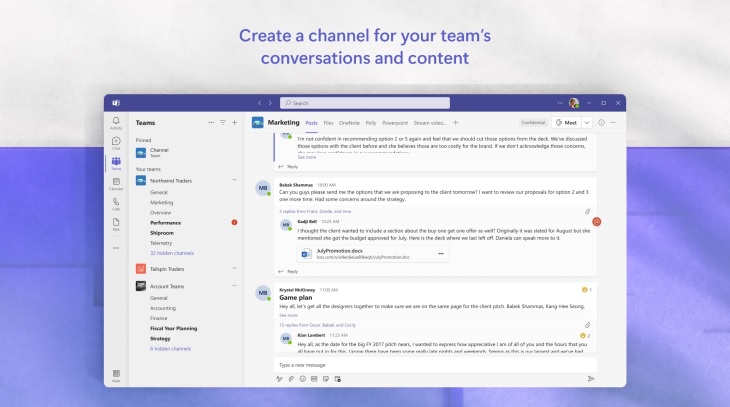Expand the 32 hidden channels list
The image size is (730, 407).
point(172,253)
